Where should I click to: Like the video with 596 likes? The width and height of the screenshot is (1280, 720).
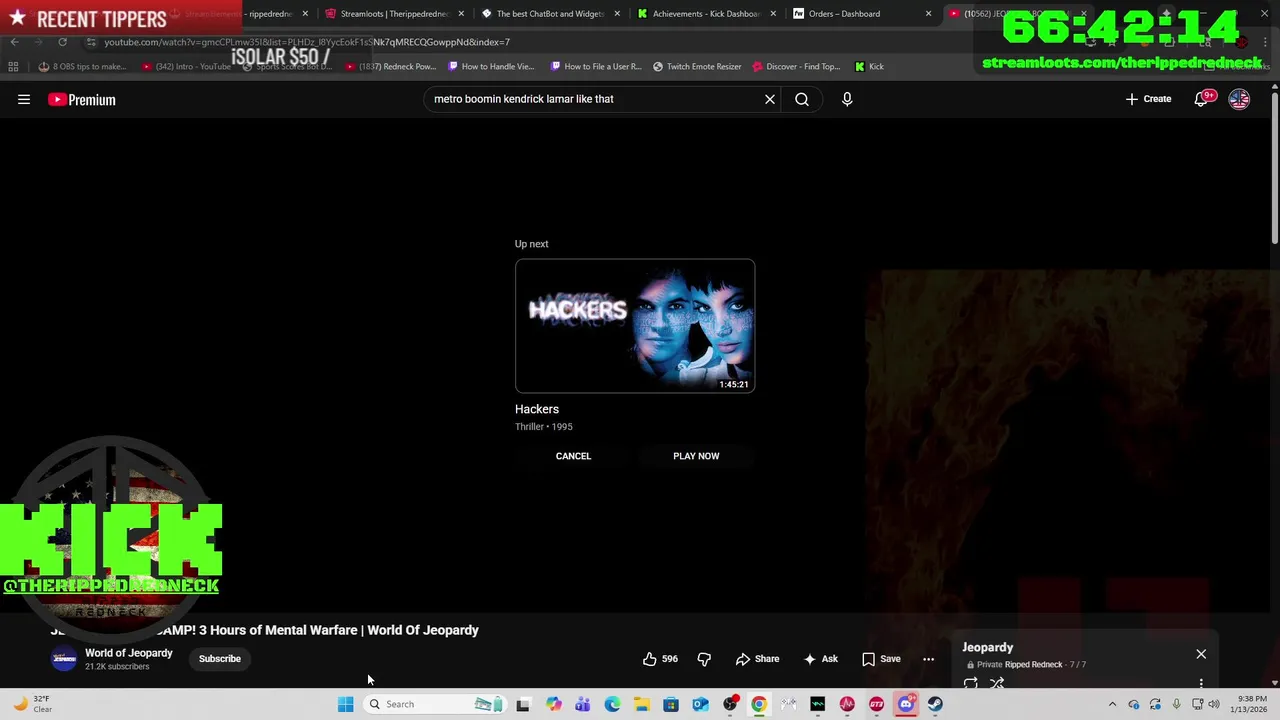(x=660, y=659)
